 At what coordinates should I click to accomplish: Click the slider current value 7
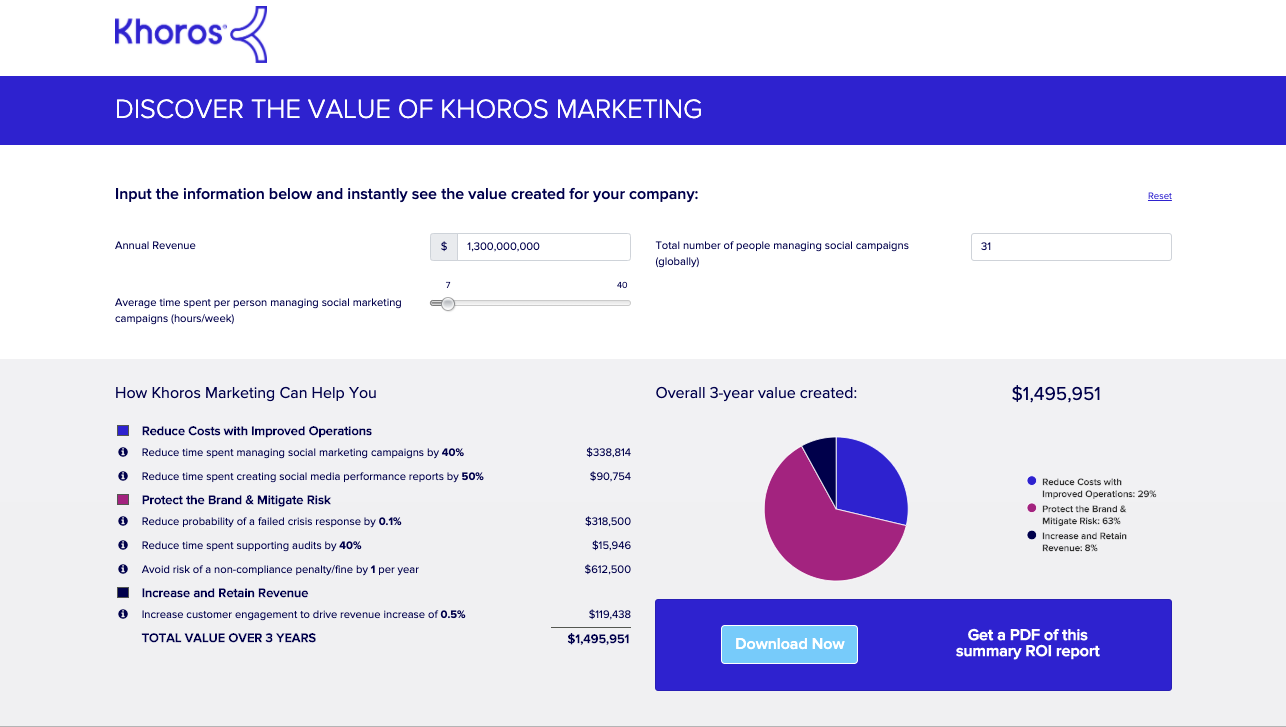pyautogui.click(x=448, y=285)
